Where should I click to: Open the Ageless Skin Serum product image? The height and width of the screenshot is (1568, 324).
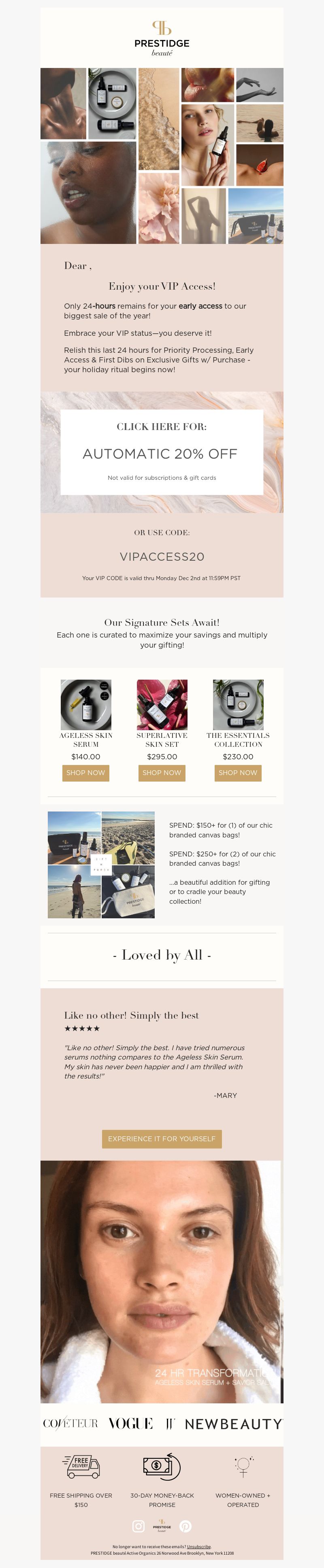(86, 704)
